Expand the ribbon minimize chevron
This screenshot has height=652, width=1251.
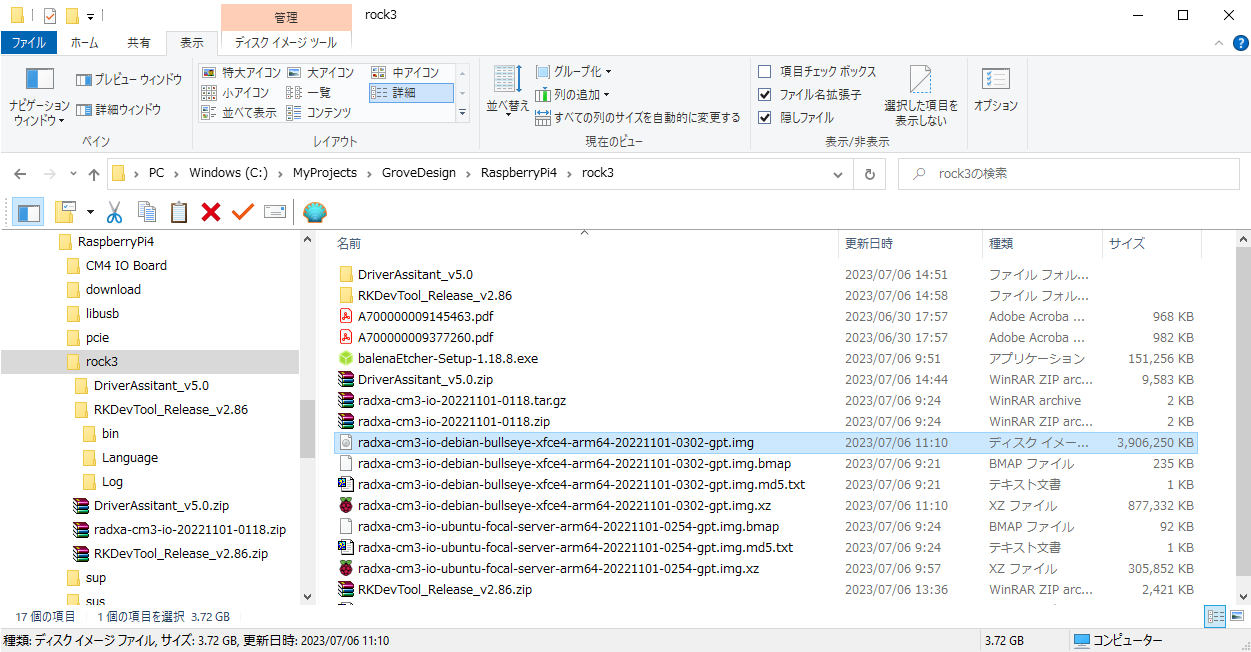[x=1218, y=43]
